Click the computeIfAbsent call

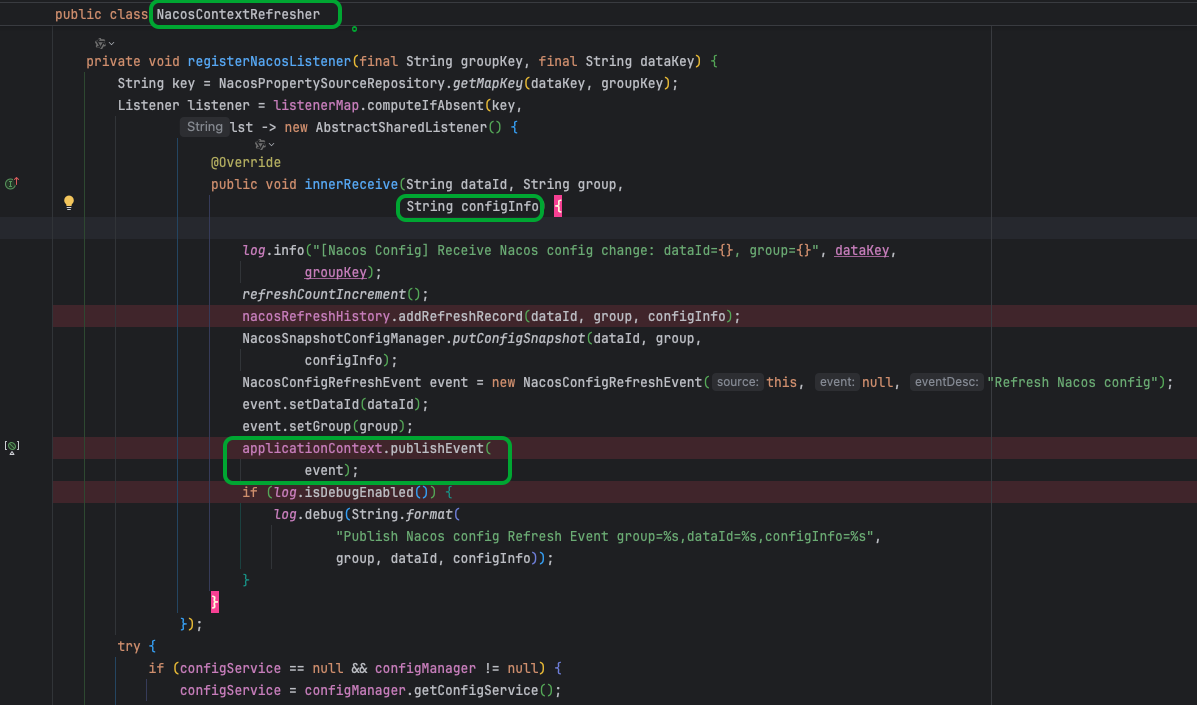(x=425, y=105)
